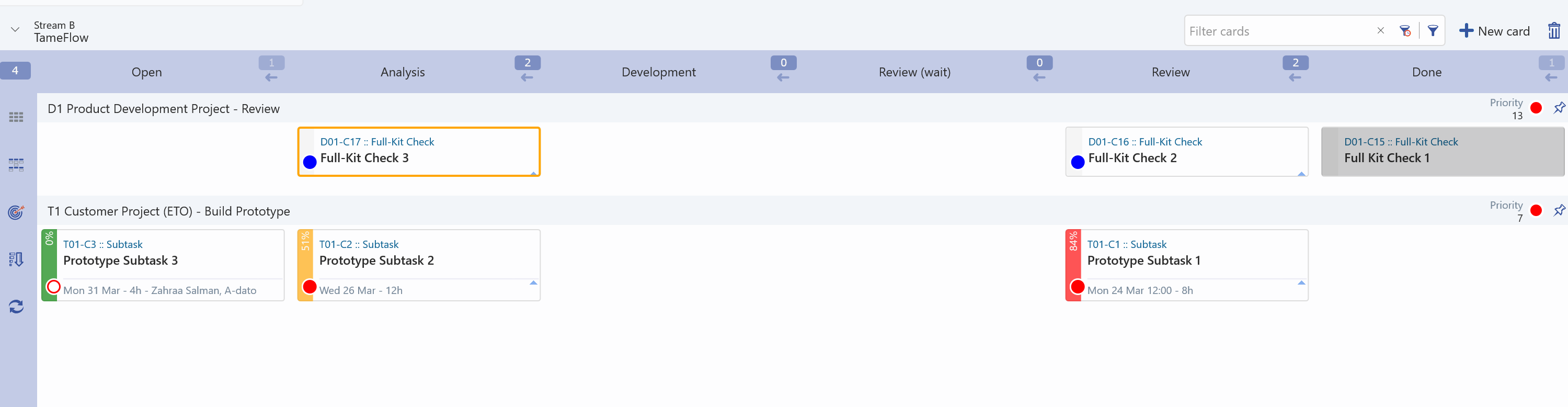Screen dimensions: 1568x407
Task: Click the Open column count badge 1
Action: pyautogui.click(x=271, y=62)
